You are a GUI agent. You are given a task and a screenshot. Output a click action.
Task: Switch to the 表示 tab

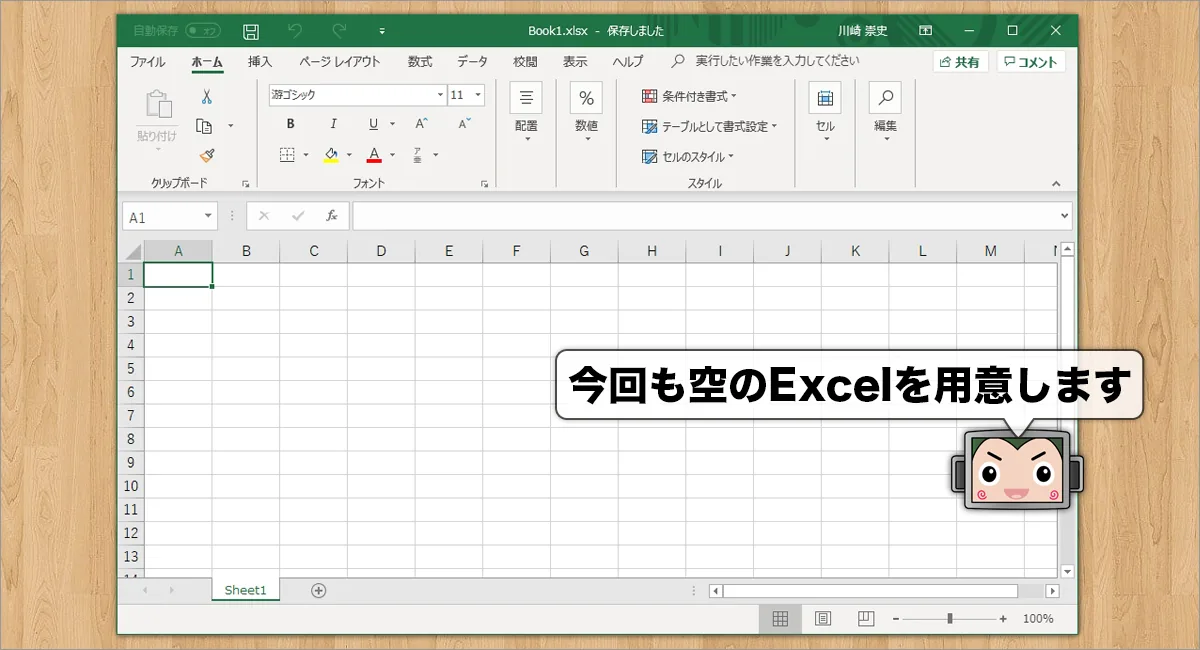pyautogui.click(x=575, y=62)
